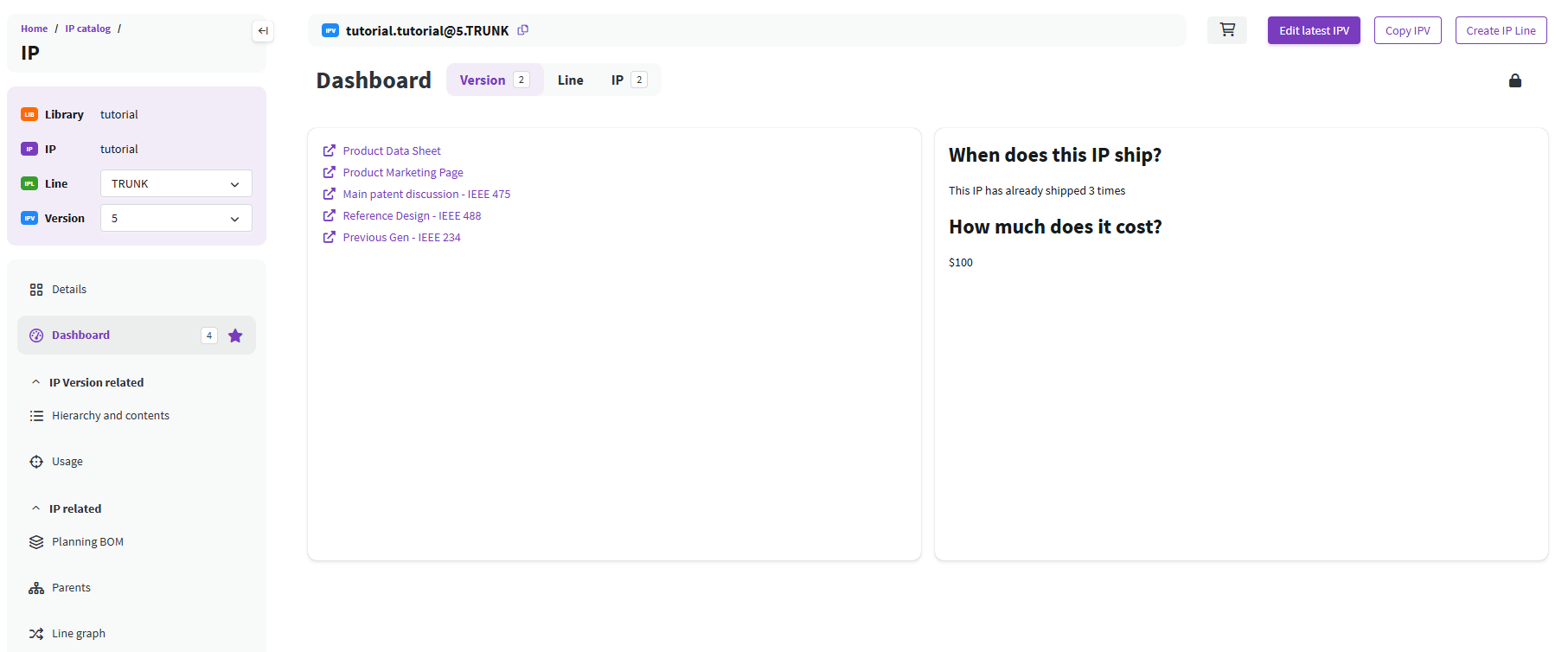Open Line graph in the sidebar
The height and width of the screenshot is (652, 1568).
click(78, 634)
